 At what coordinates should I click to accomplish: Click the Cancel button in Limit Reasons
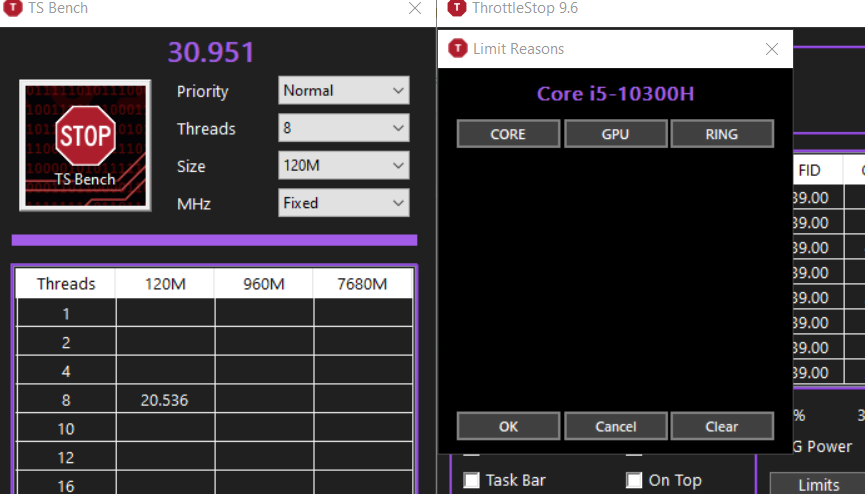point(616,426)
